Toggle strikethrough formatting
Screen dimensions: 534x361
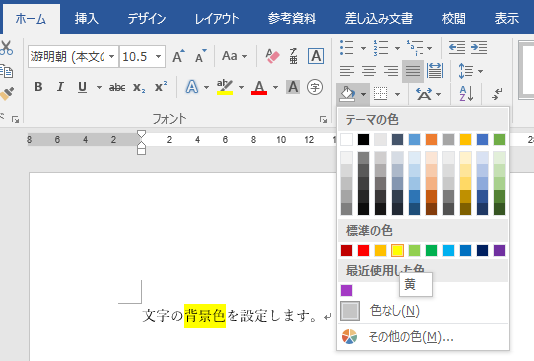pyautogui.click(x=117, y=88)
